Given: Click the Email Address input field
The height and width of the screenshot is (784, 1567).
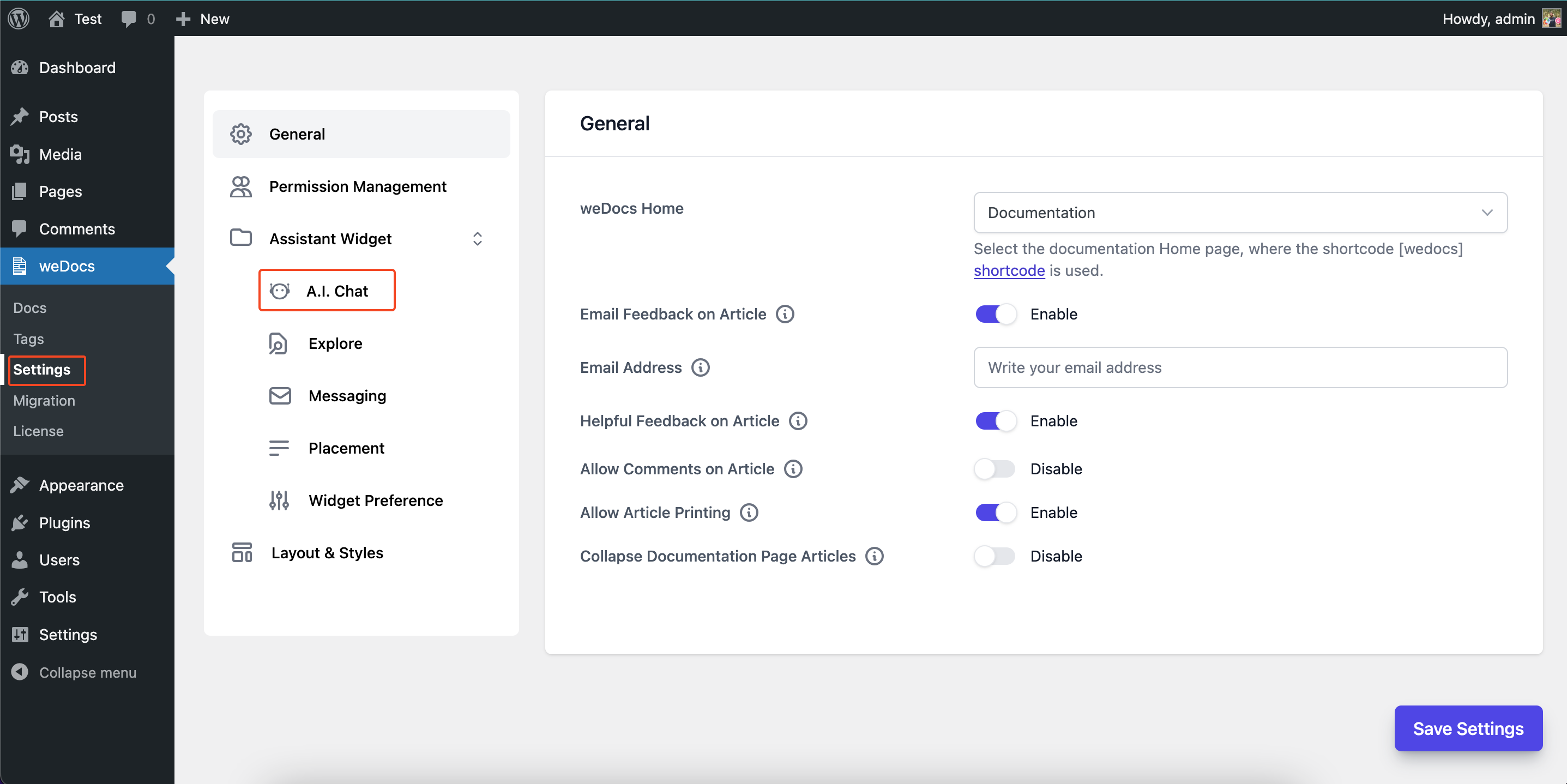Looking at the screenshot, I should 1240,367.
